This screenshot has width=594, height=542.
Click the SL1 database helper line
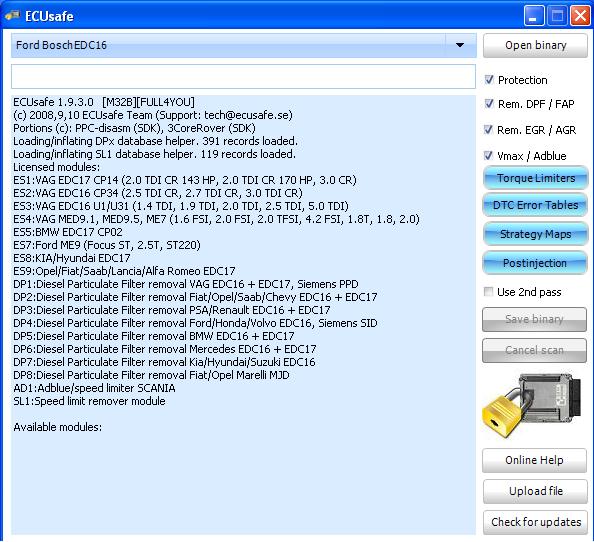click(154, 154)
